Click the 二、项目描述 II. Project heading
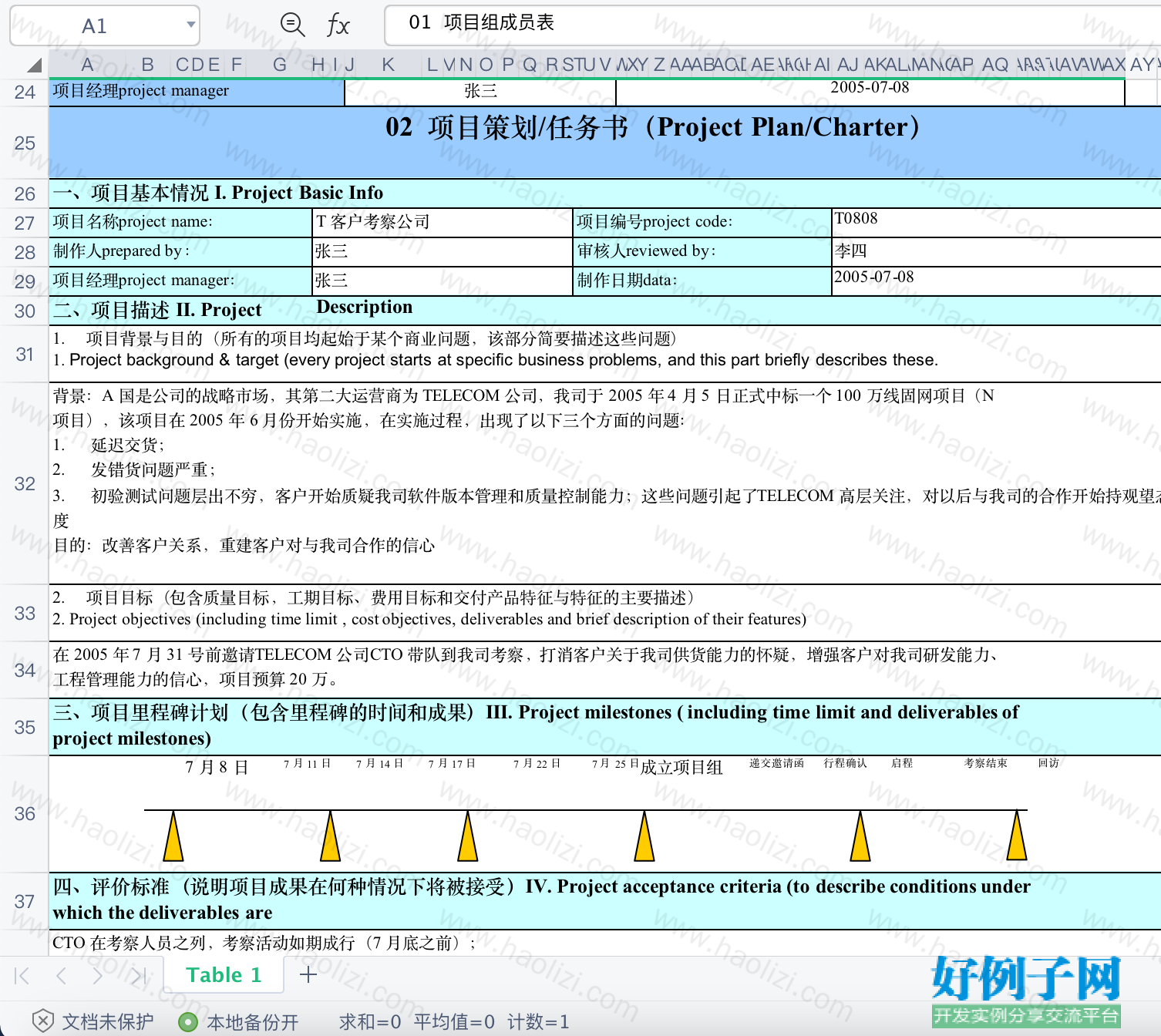 pyautogui.click(x=605, y=311)
